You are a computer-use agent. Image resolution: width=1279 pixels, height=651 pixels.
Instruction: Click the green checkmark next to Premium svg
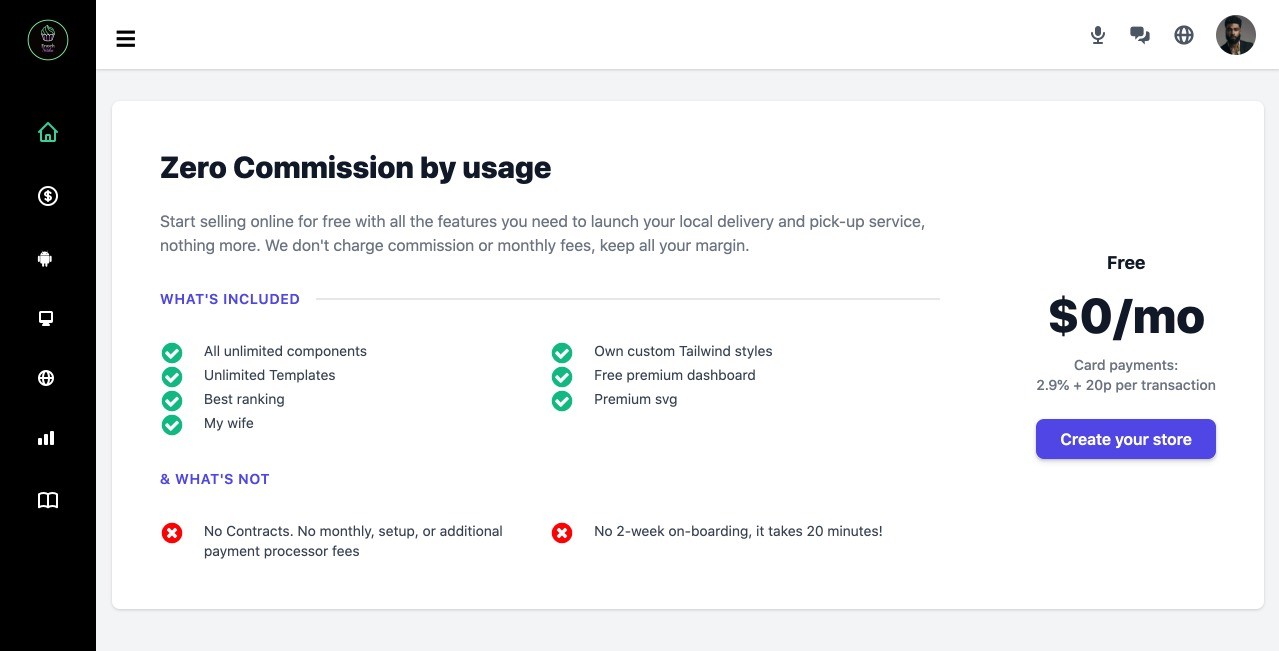(x=561, y=400)
